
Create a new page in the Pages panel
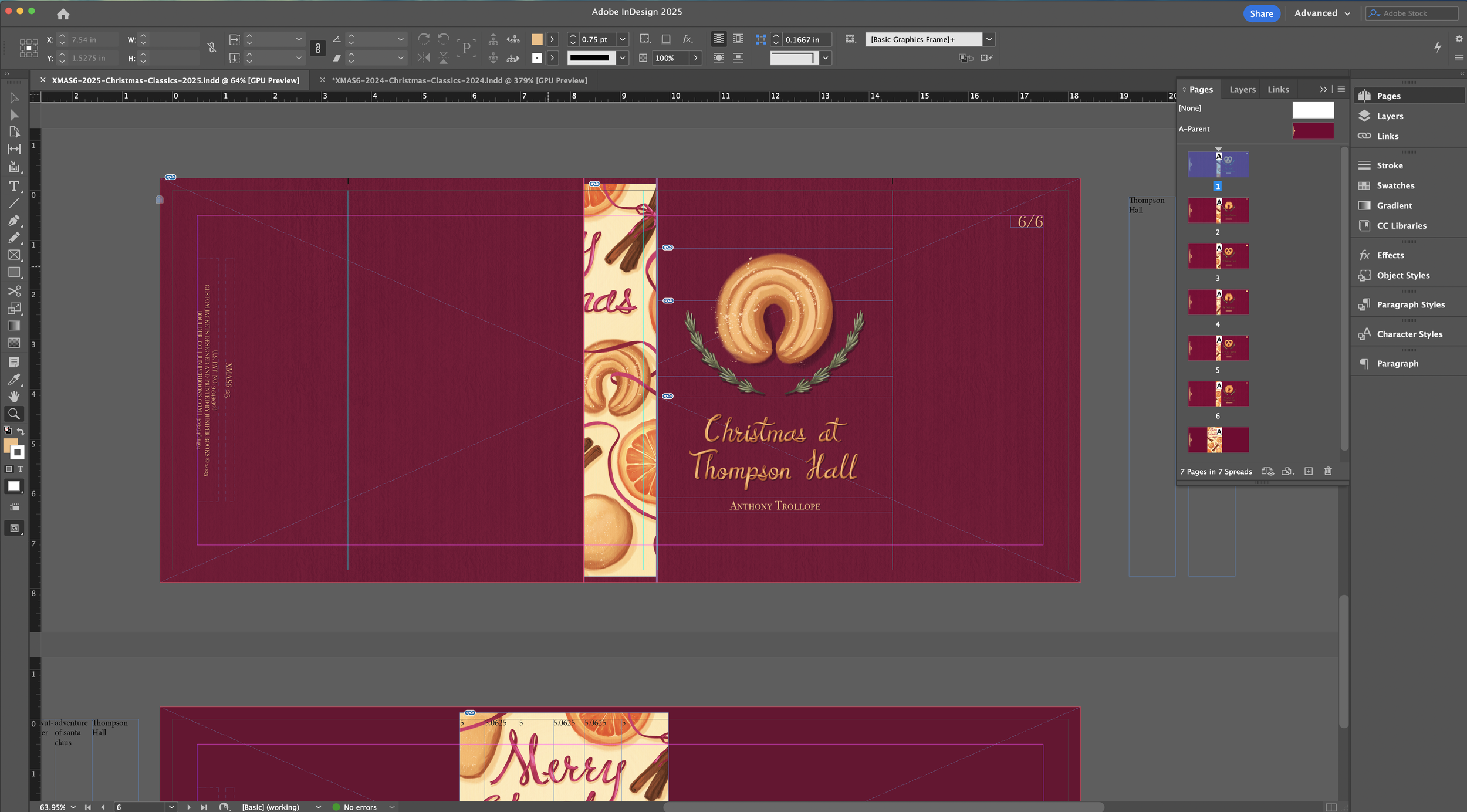pos(1308,471)
